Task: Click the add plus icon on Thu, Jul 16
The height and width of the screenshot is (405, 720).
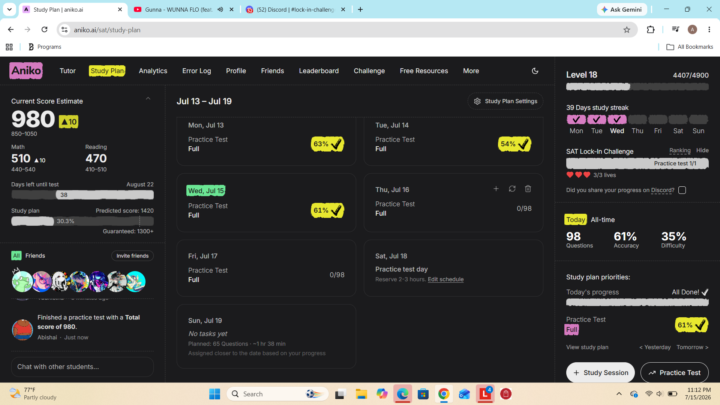Action: click(x=496, y=189)
